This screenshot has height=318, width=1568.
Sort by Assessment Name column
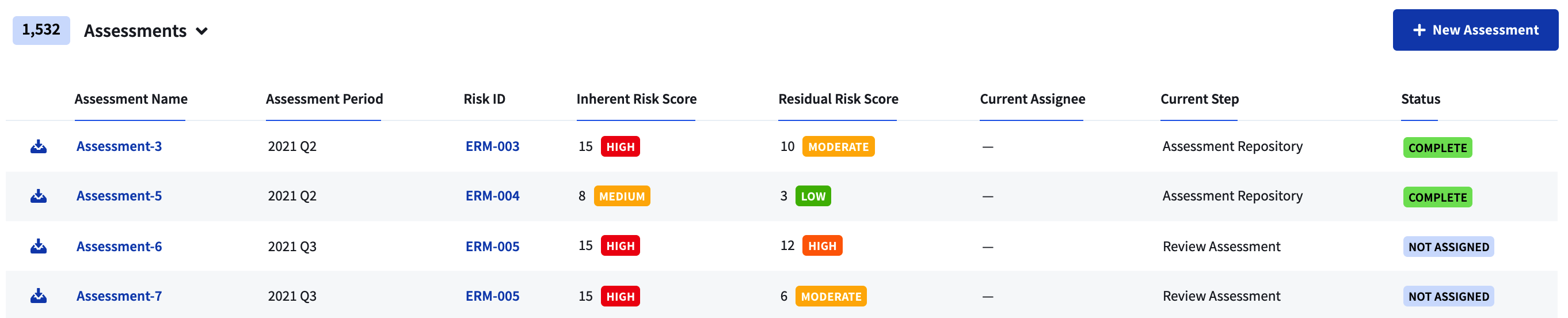[131, 99]
